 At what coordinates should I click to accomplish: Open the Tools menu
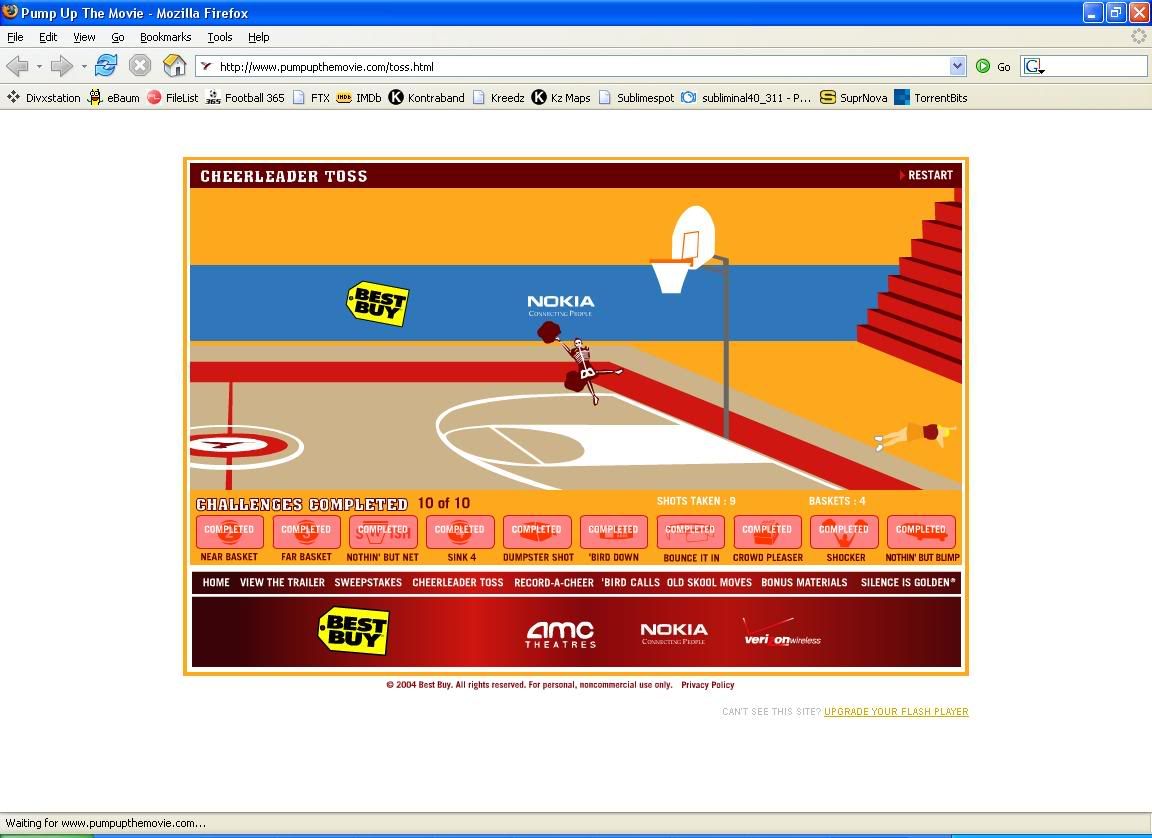tap(220, 37)
